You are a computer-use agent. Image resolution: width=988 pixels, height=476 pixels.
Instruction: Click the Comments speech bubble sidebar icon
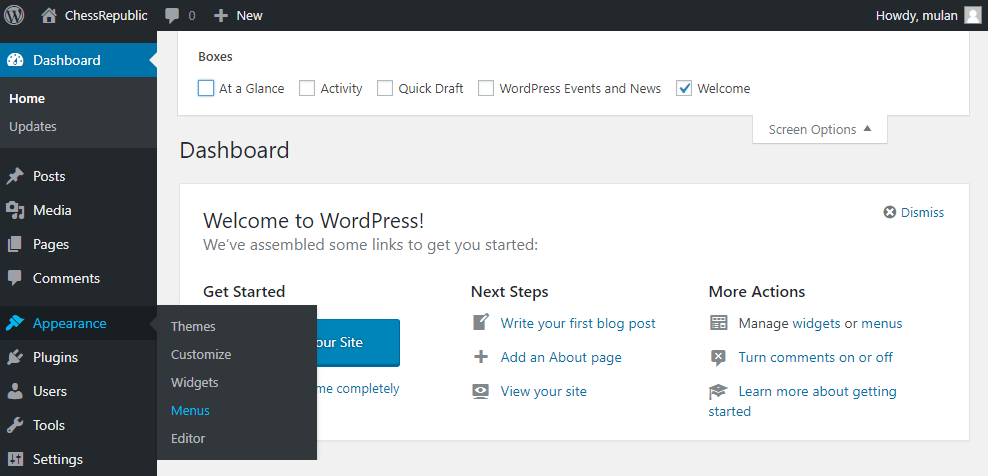click(x=15, y=279)
